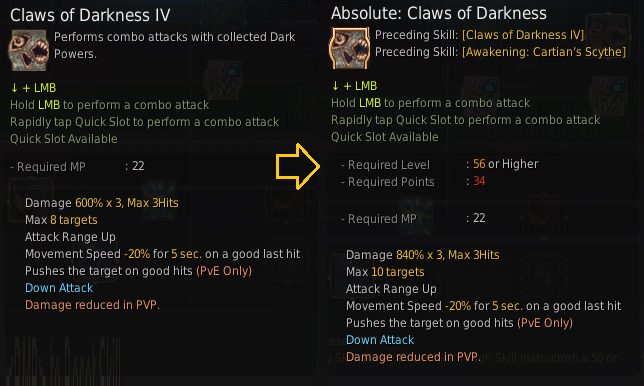The image size is (644, 386).
Task: Click the Max 8 targets line
Action: [61, 220]
